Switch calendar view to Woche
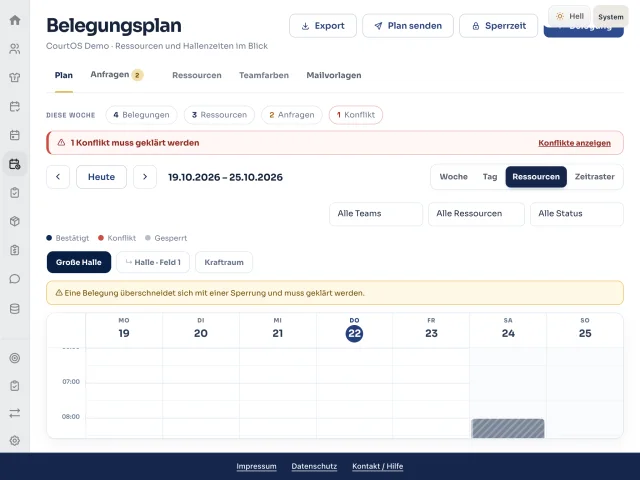 pyautogui.click(x=453, y=177)
